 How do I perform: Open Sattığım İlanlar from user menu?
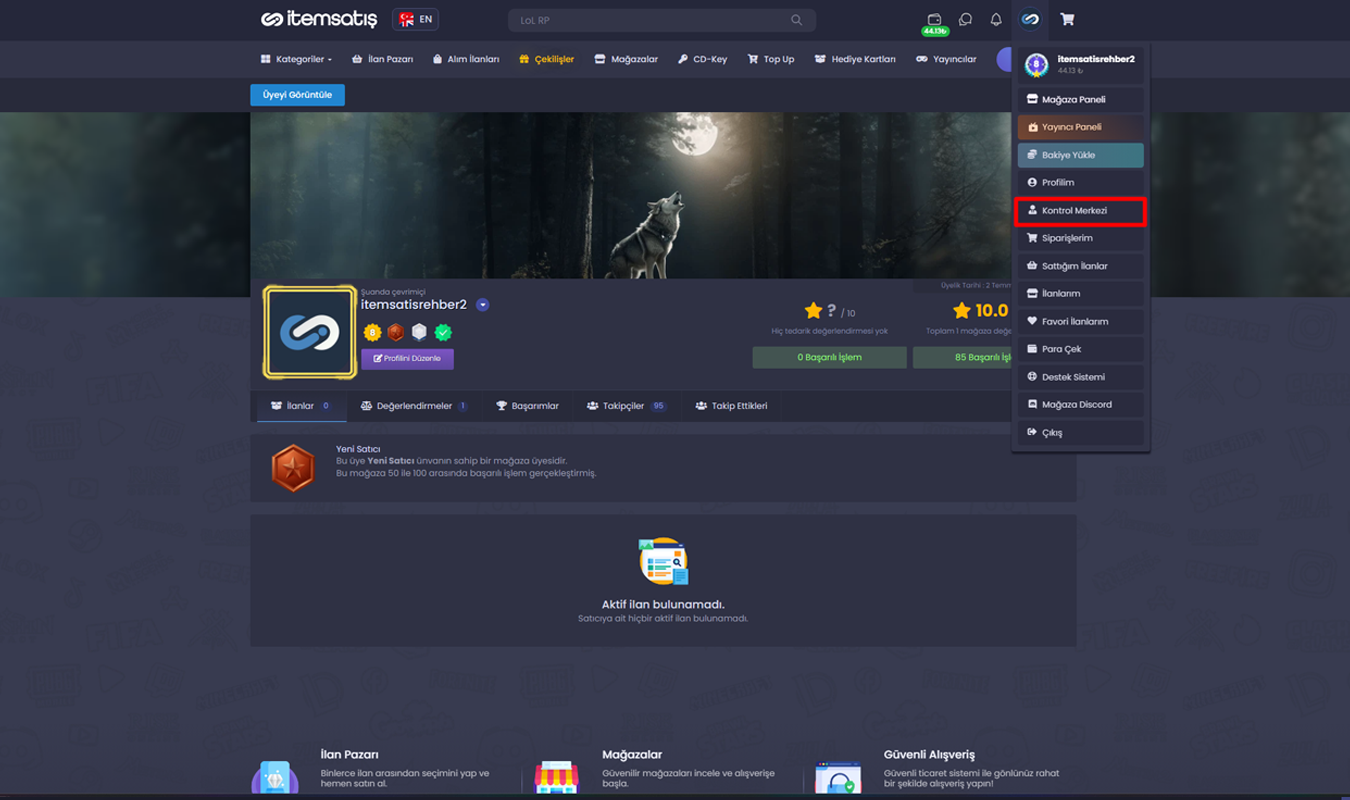click(x=1080, y=266)
